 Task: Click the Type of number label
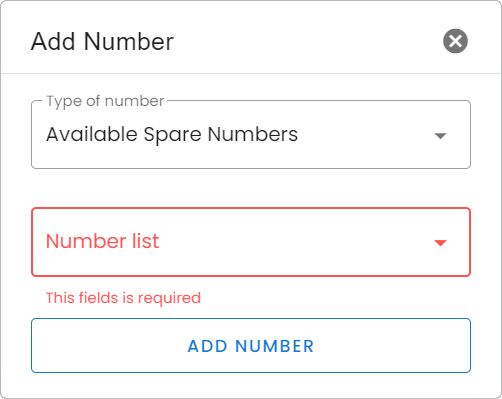coord(105,101)
